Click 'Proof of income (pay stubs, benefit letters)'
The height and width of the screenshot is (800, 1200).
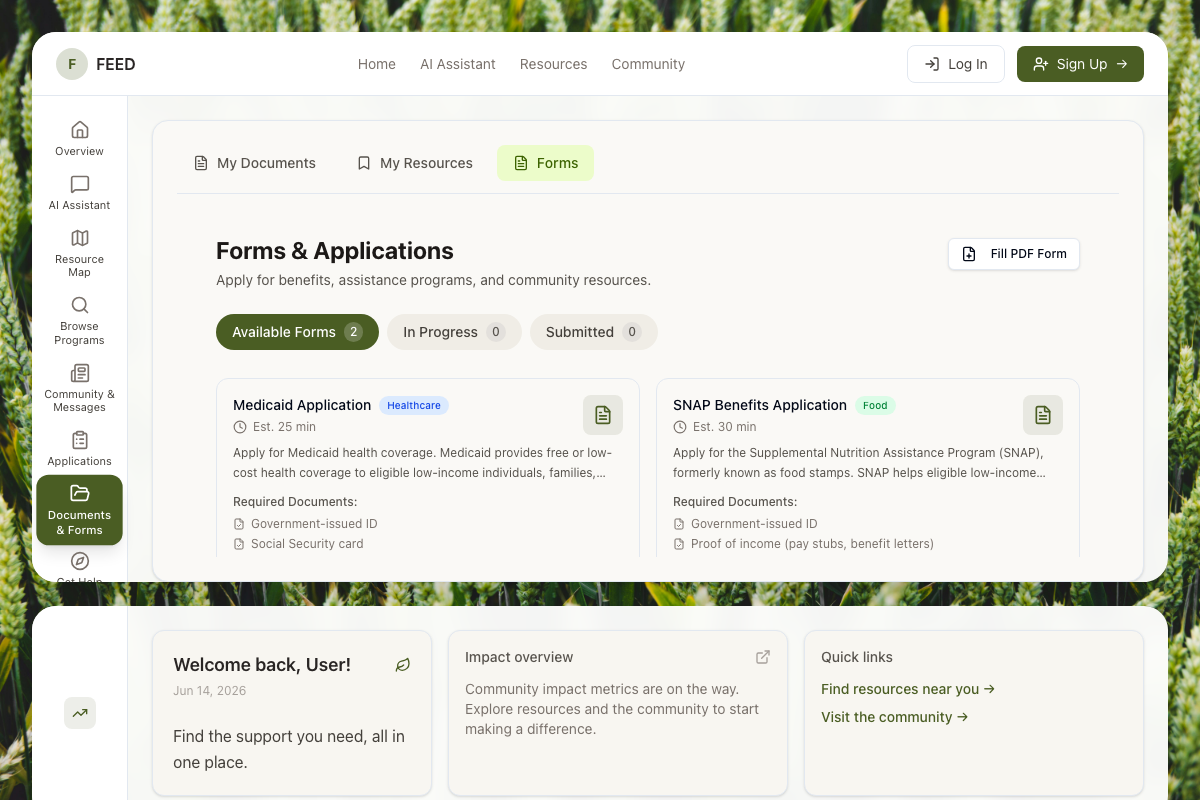(x=812, y=544)
